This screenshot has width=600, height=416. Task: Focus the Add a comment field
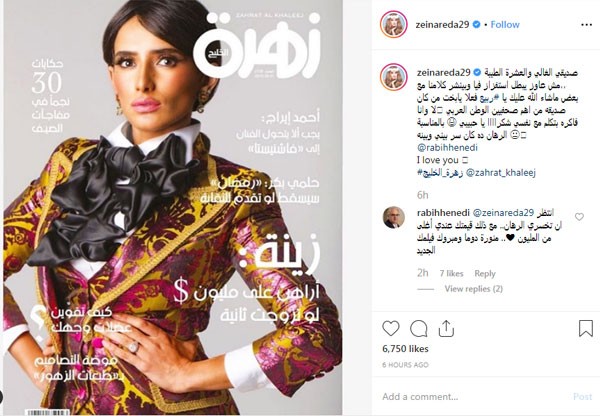(471, 397)
